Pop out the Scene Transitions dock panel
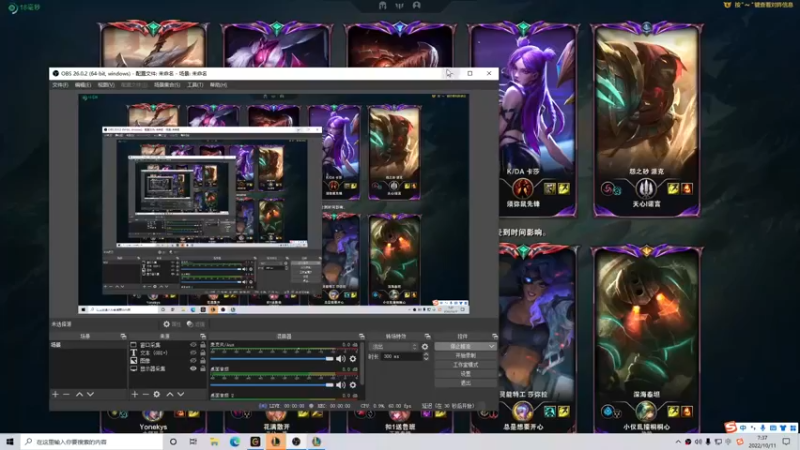 point(427,336)
